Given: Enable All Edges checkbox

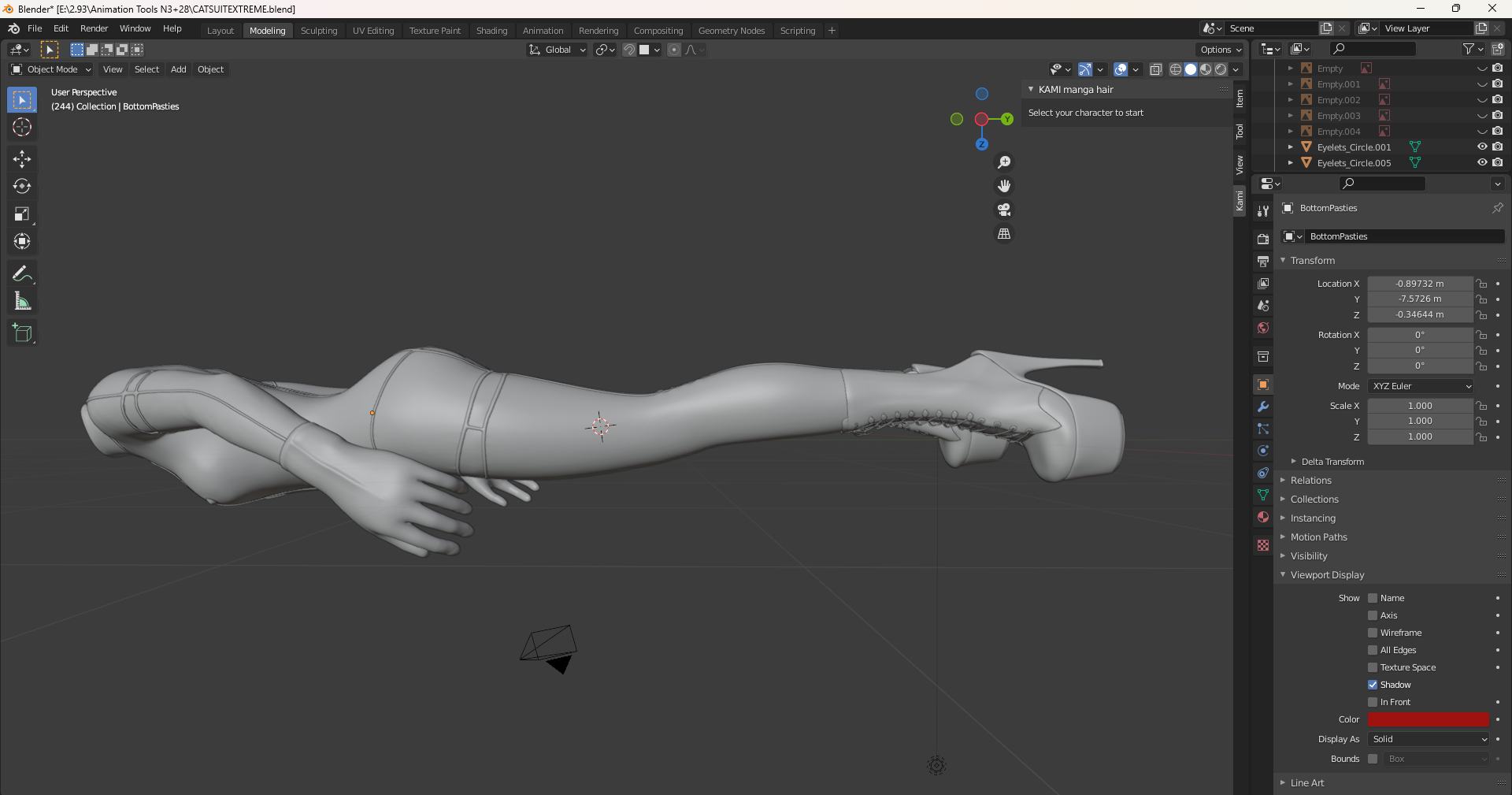Looking at the screenshot, I should (1373, 650).
